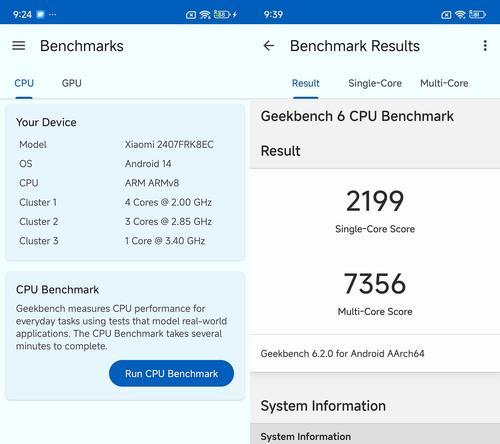Image resolution: width=500 pixels, height=444 pixels.
Task: Select the CPU tab
Action: pos(24,83)
